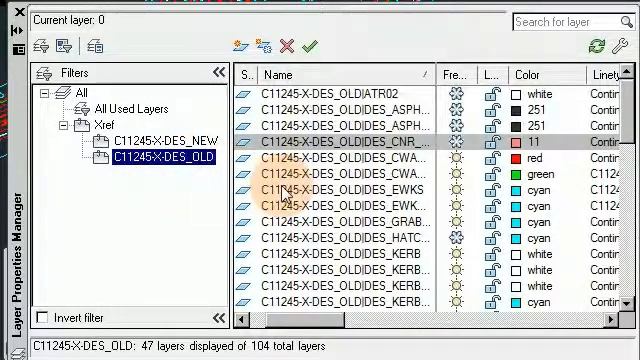Click the Status column header

[x=246, y=75]
